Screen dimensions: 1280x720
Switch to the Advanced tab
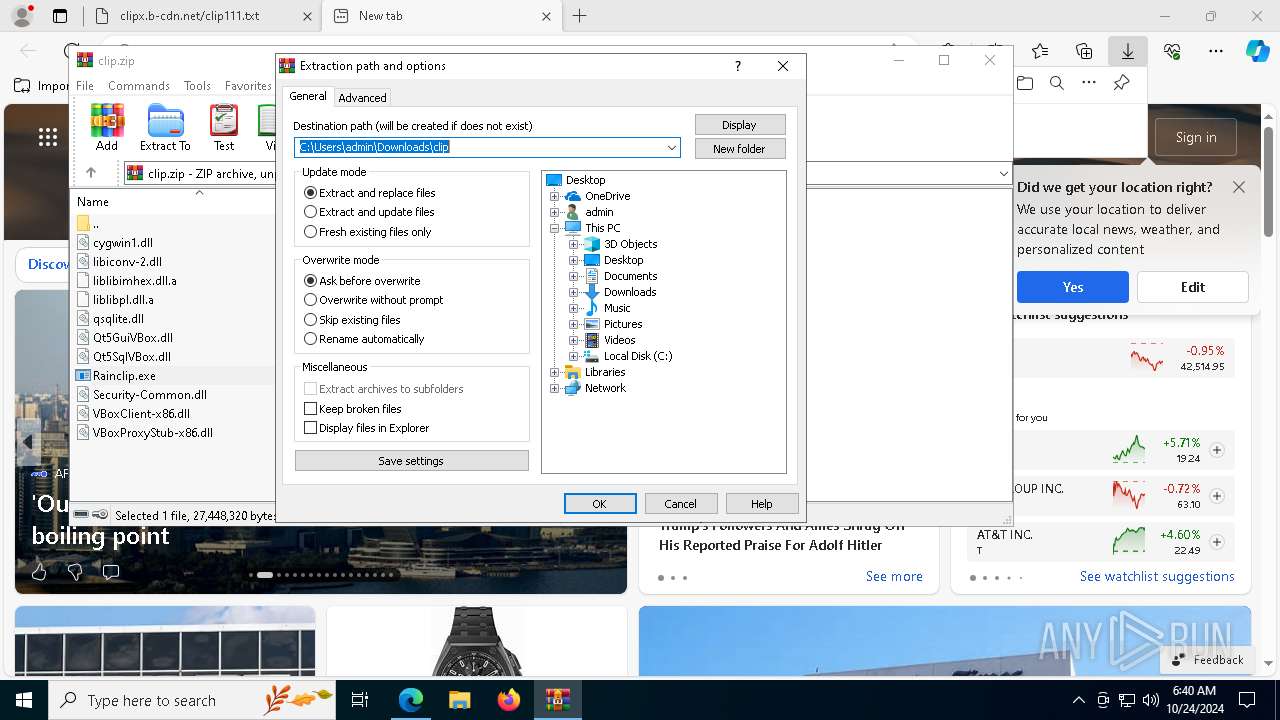(362, 98)
